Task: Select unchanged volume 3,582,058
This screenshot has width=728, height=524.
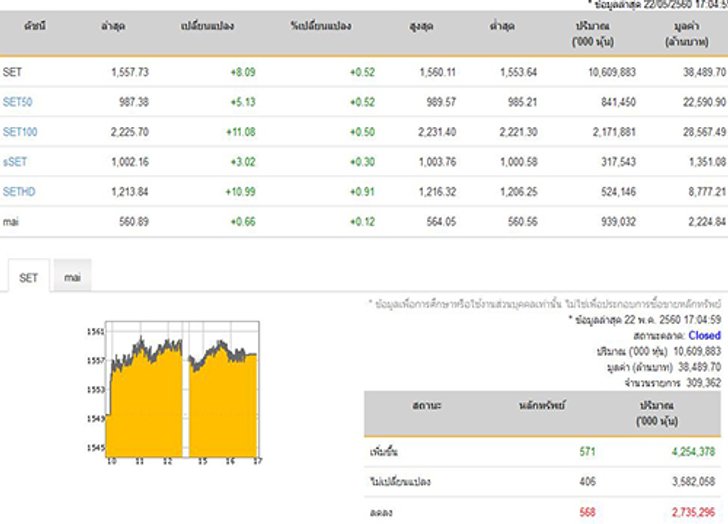Action: [693, 481]
